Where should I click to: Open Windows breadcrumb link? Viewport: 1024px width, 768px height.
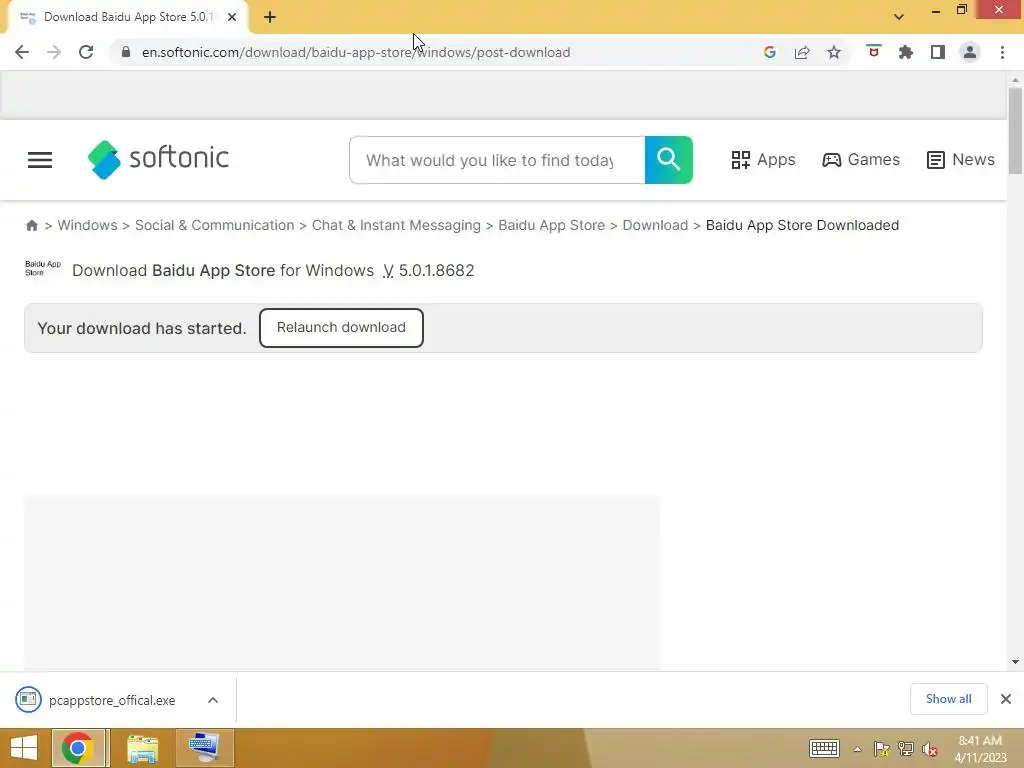88,225
